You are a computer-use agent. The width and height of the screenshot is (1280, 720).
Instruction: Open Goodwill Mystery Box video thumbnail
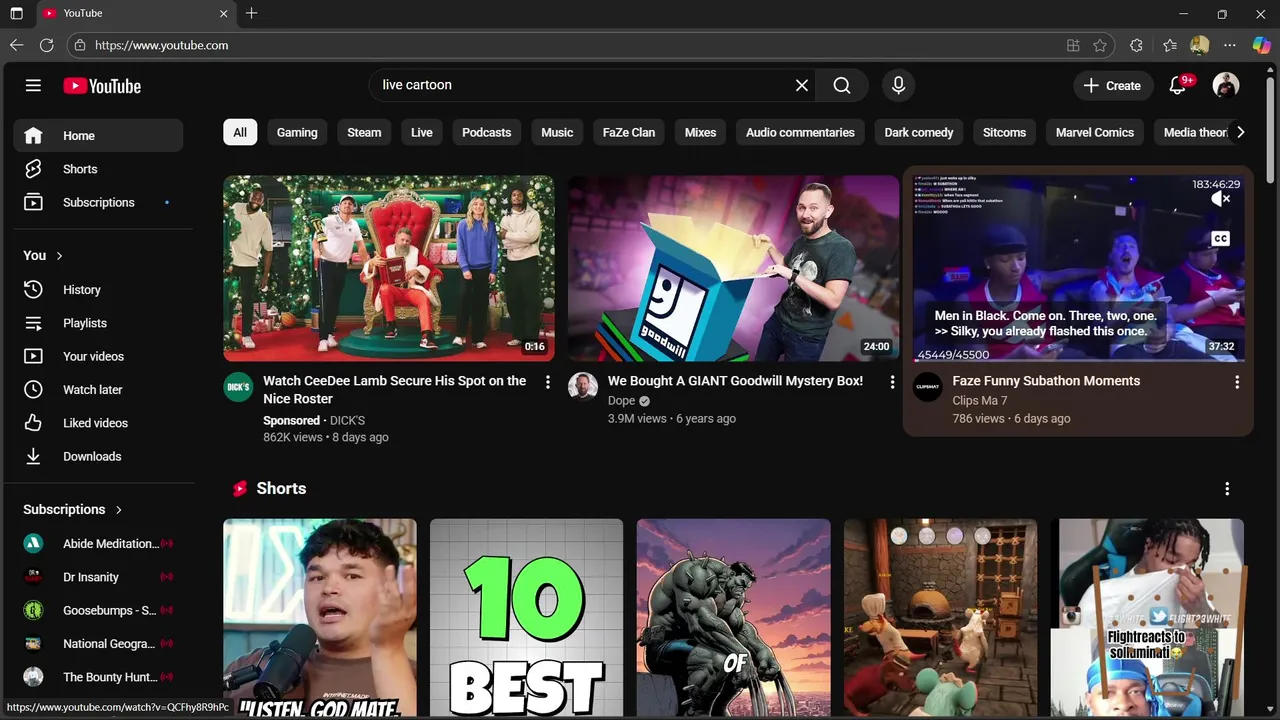point(733,268)
